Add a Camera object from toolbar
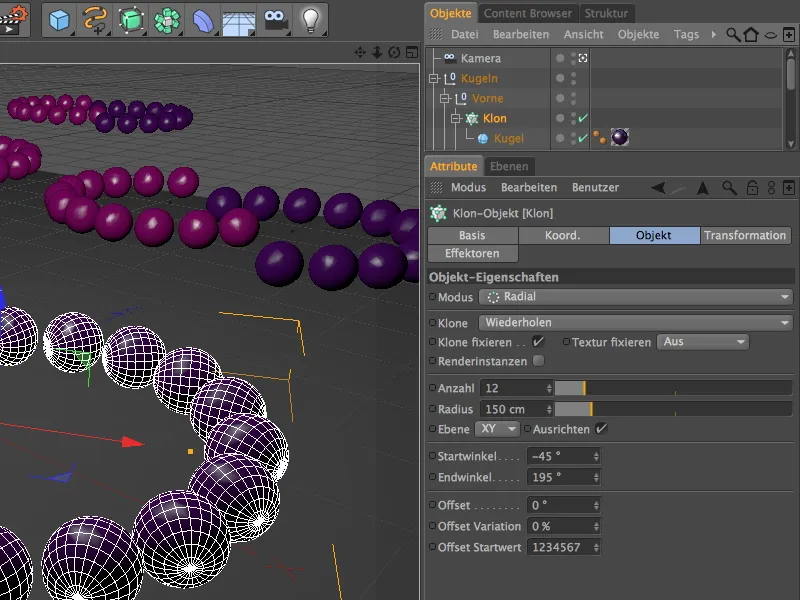The height and width of the screenshot is (600, 800). (x=275, y=20)
